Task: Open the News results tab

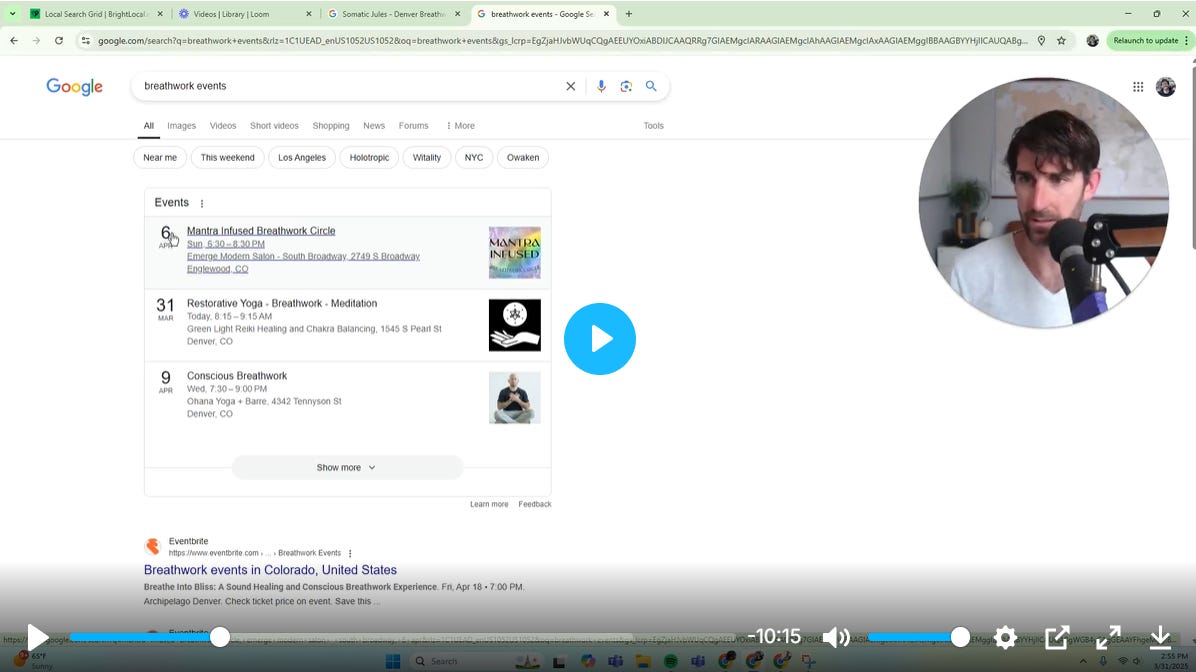Action: tap(374, 126)
